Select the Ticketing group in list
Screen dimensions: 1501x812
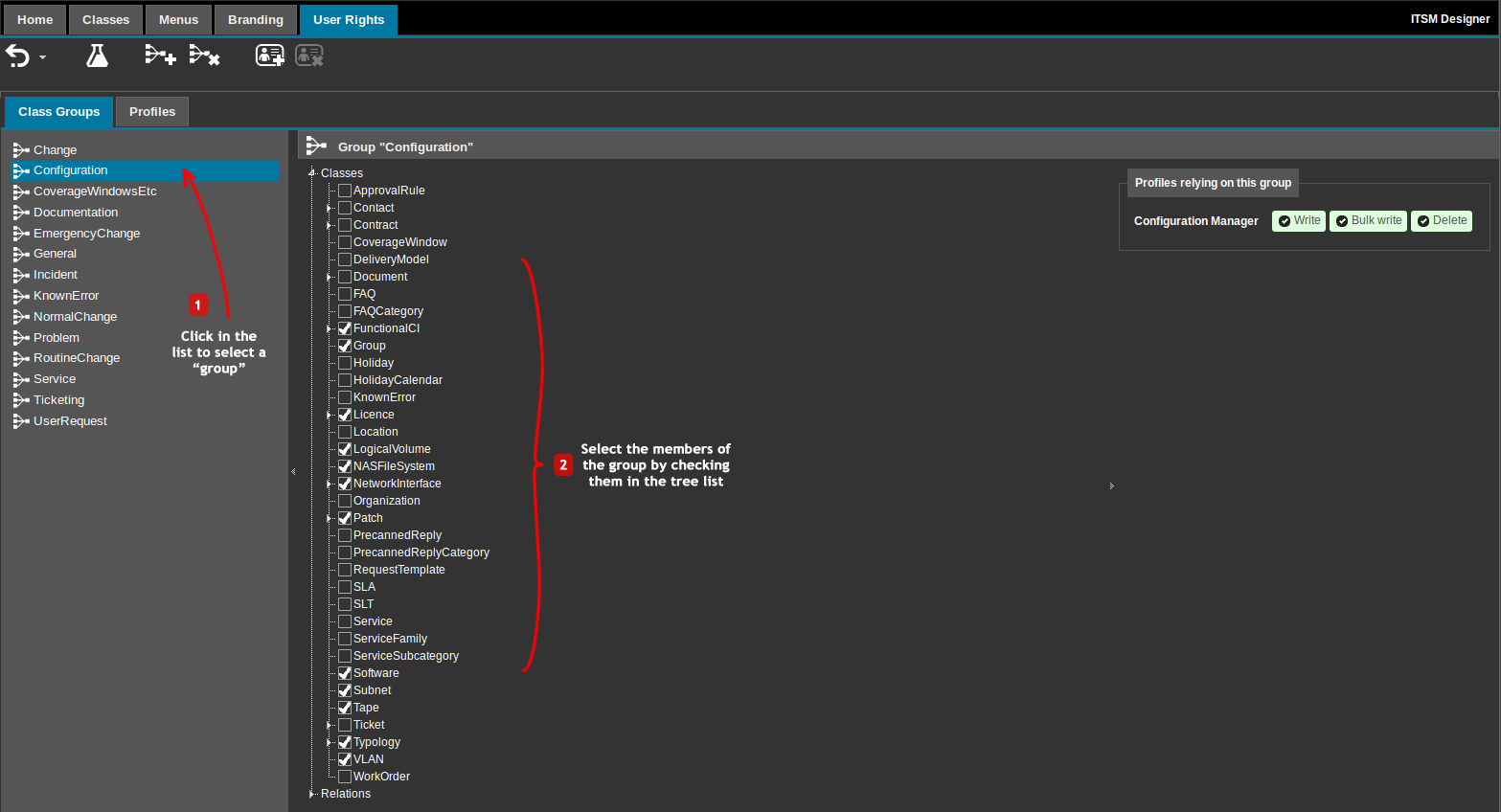pos(58,400)
